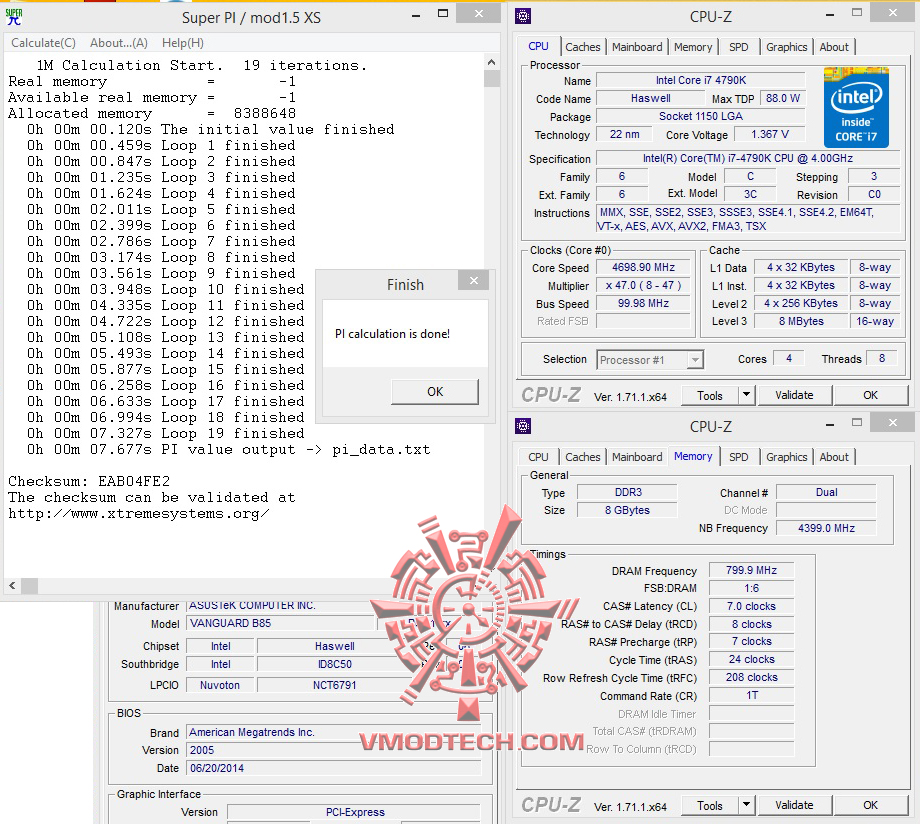This screenshot has width=920, height=824.
Task: Select Caches tab in bottom CPU-Z window
Action: (583, 457)
